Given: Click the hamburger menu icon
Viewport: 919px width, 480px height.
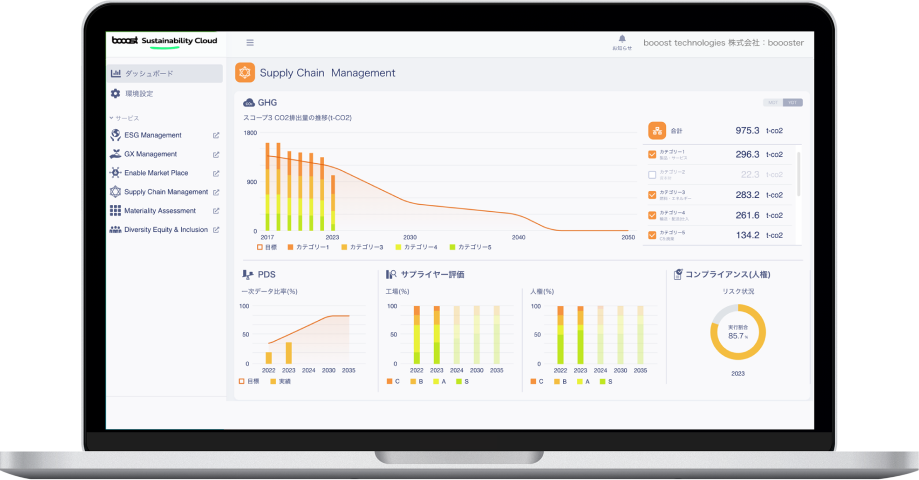Looking at the screenshot, I should [250, 43].
